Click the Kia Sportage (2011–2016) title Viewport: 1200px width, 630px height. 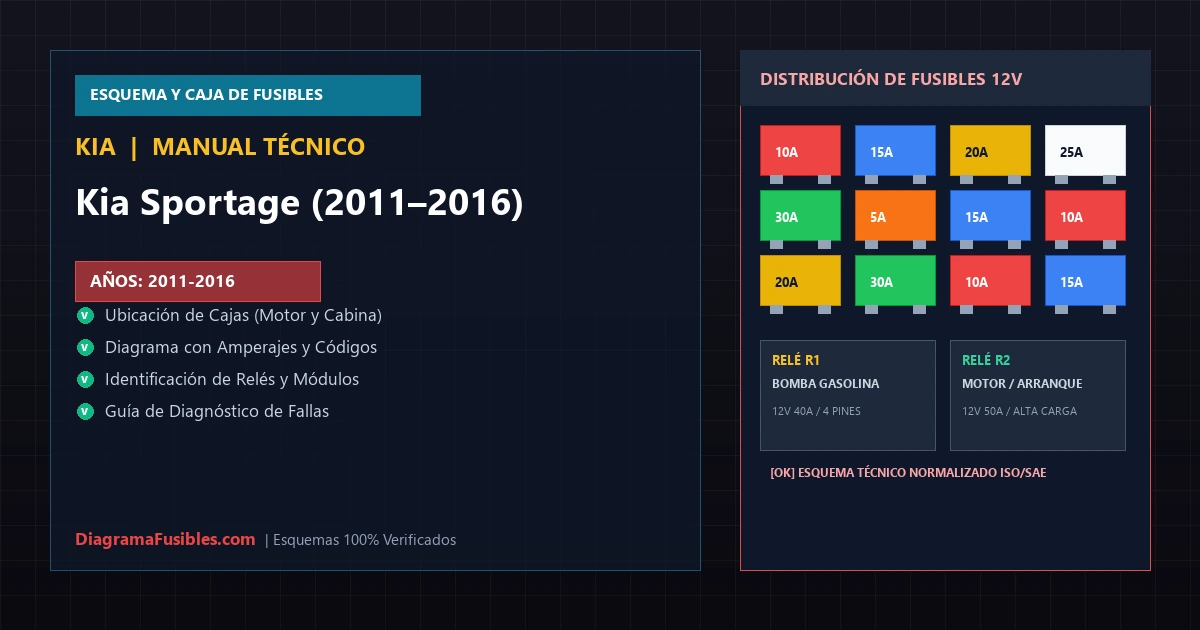click(x=299, y=203)
